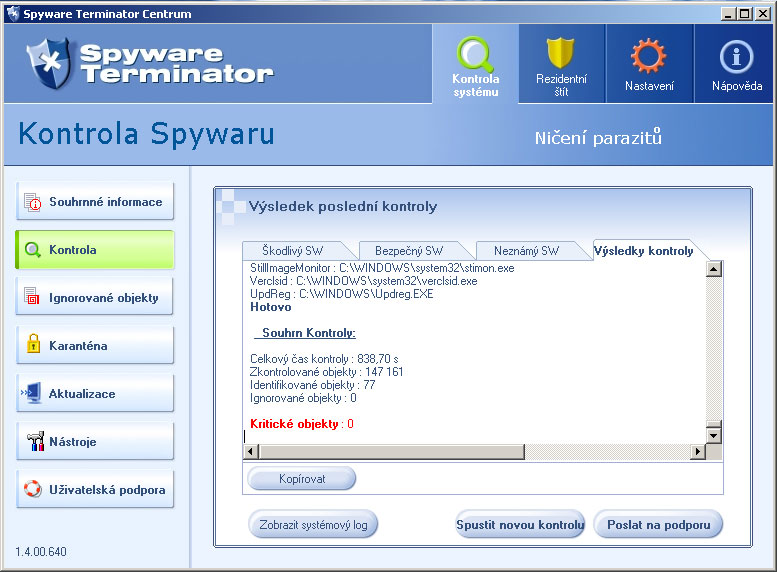This screenshot has height=572, width=777.
Task: Click title bar application icon
Action: coord(12,13)
